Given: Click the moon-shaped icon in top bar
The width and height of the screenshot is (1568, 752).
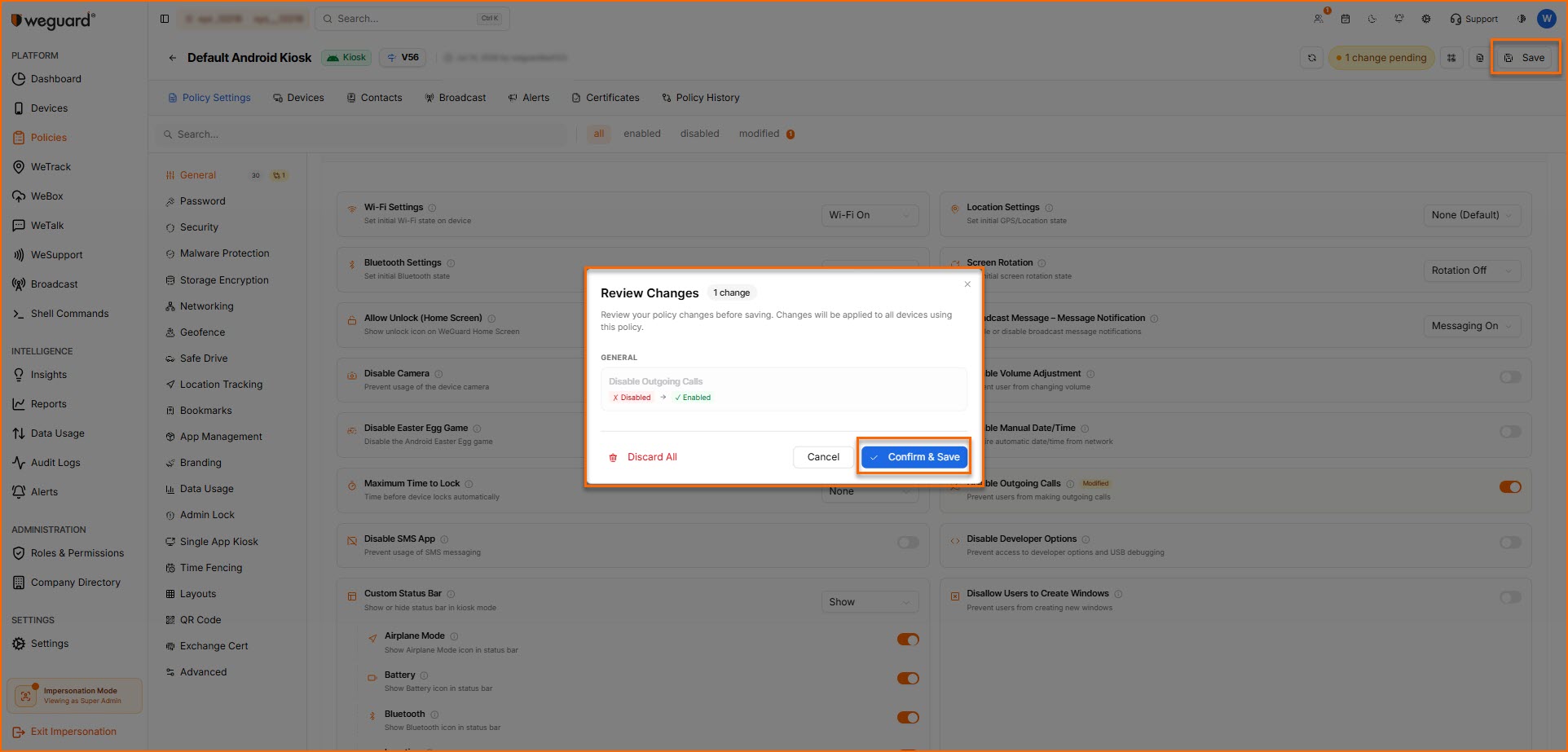Looking at the screenshot, I should click(1372, 19).
